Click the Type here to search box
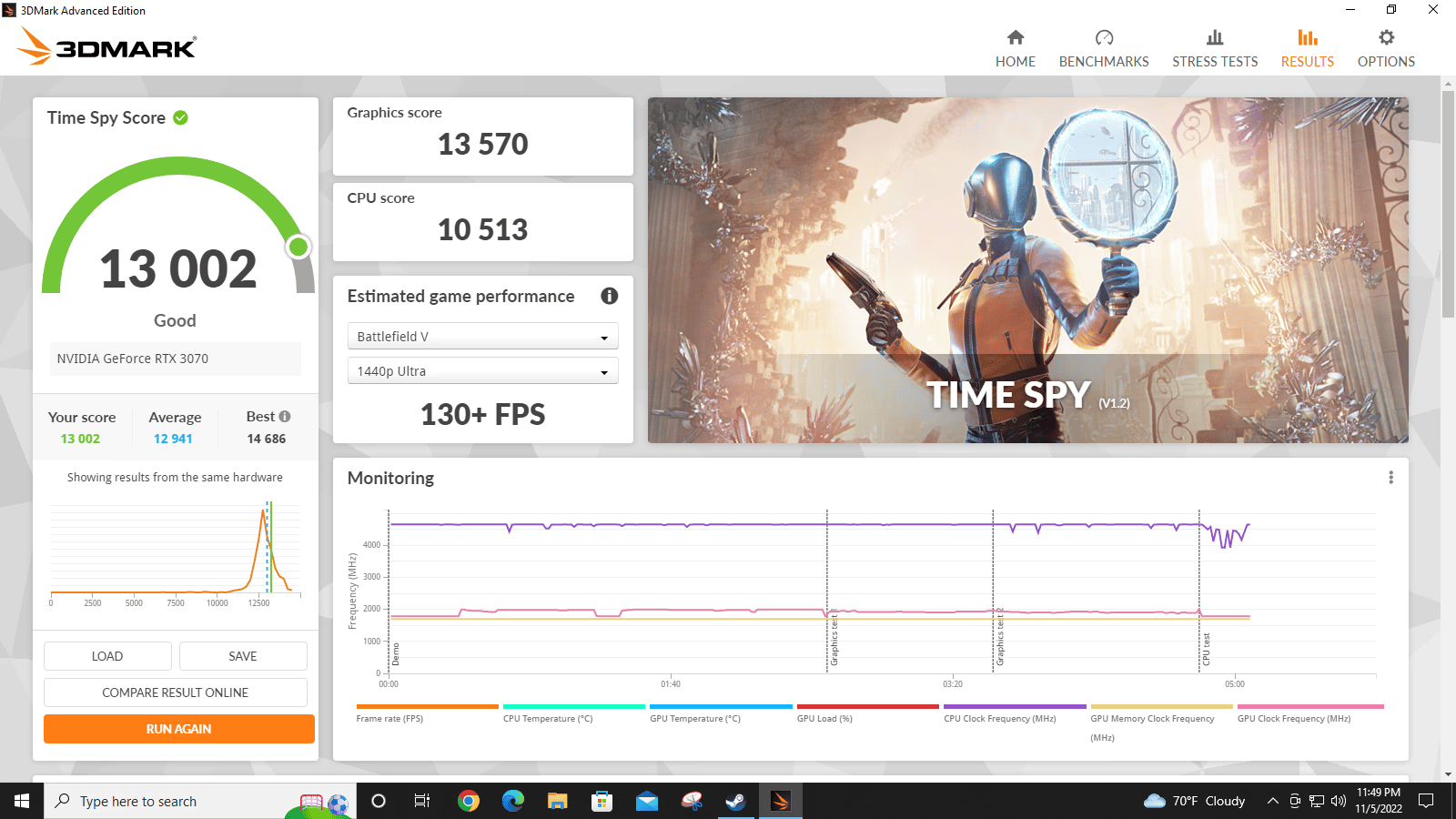Screen dimensions: 1456x819 tap(200, 801)
